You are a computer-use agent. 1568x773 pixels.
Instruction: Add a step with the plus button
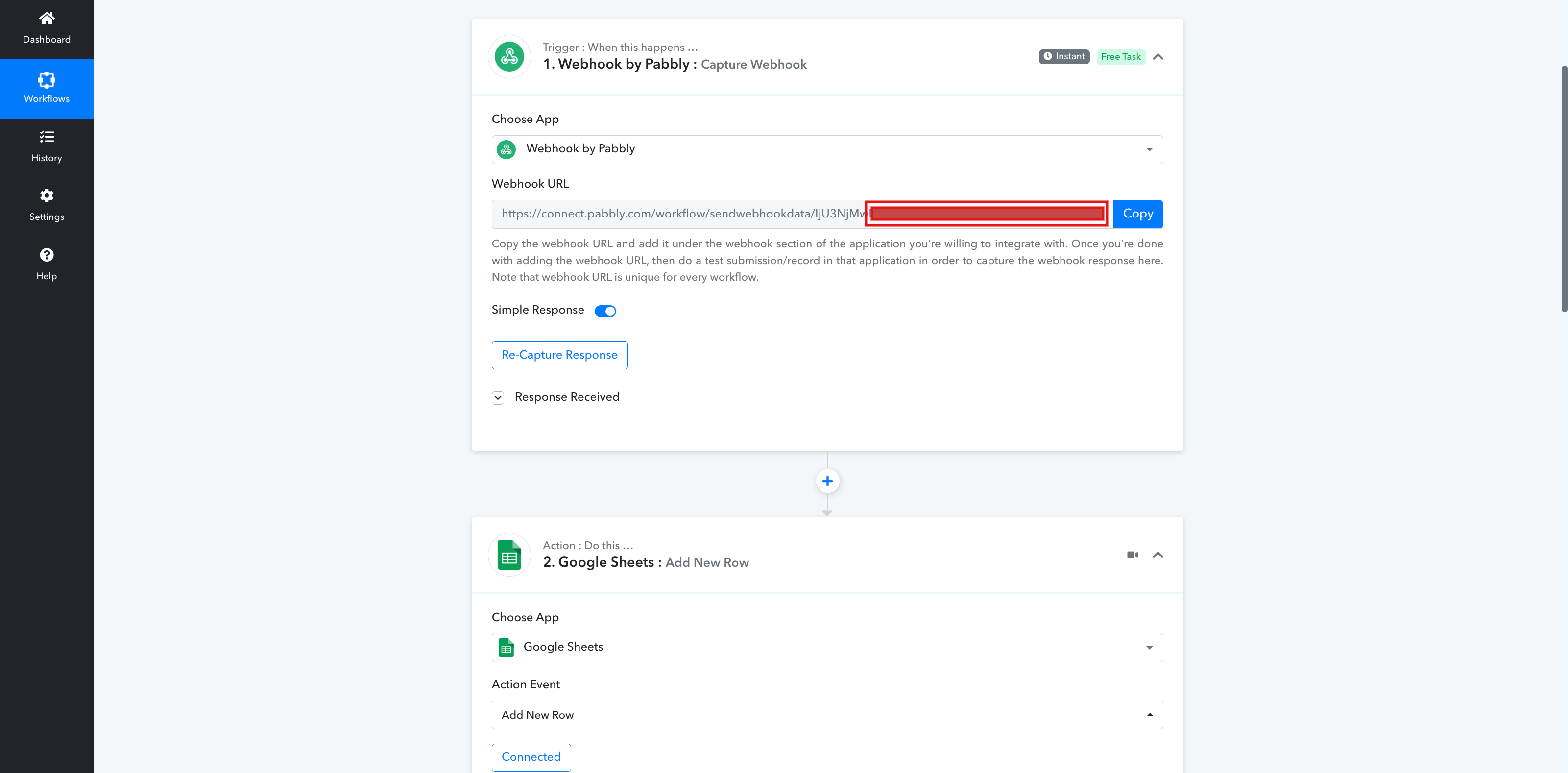tap(827, 481)
